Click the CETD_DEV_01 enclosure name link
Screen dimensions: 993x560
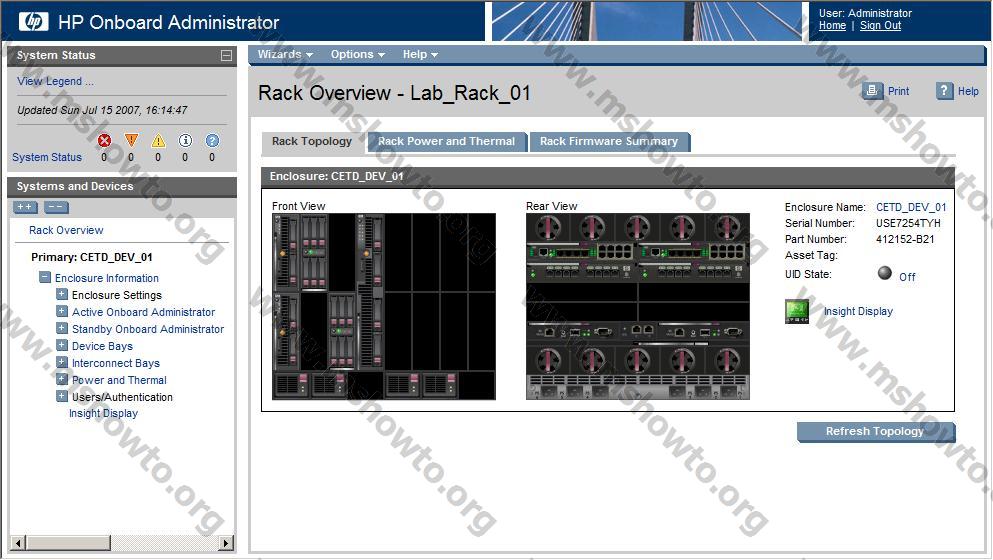click(x=911, y=207)
